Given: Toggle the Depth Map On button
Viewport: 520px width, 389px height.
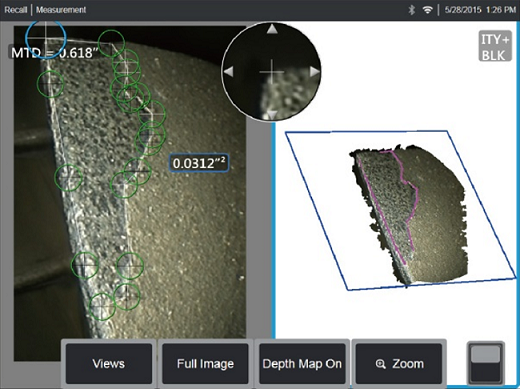Looking at the screenshot, I should click(x=302, y=364).
